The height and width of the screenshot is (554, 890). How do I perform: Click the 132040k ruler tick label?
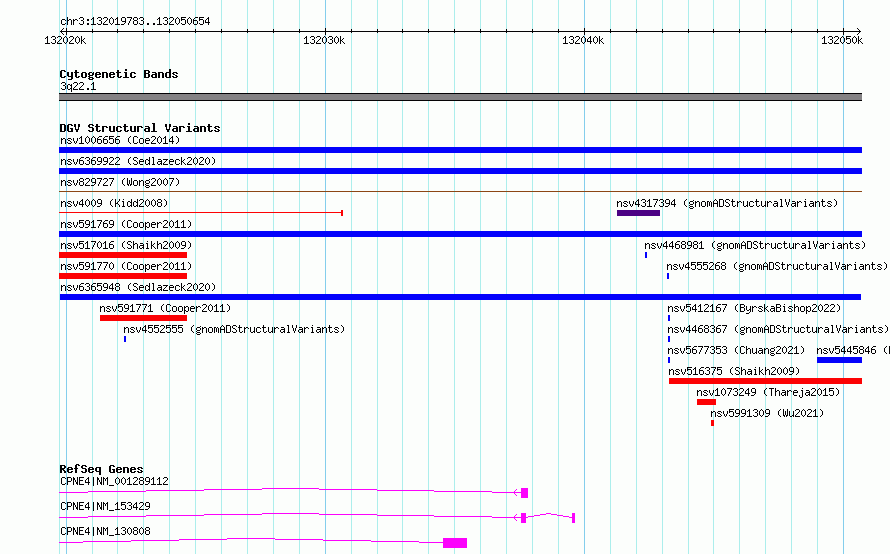pyautogui.click(x=583, y=40)
